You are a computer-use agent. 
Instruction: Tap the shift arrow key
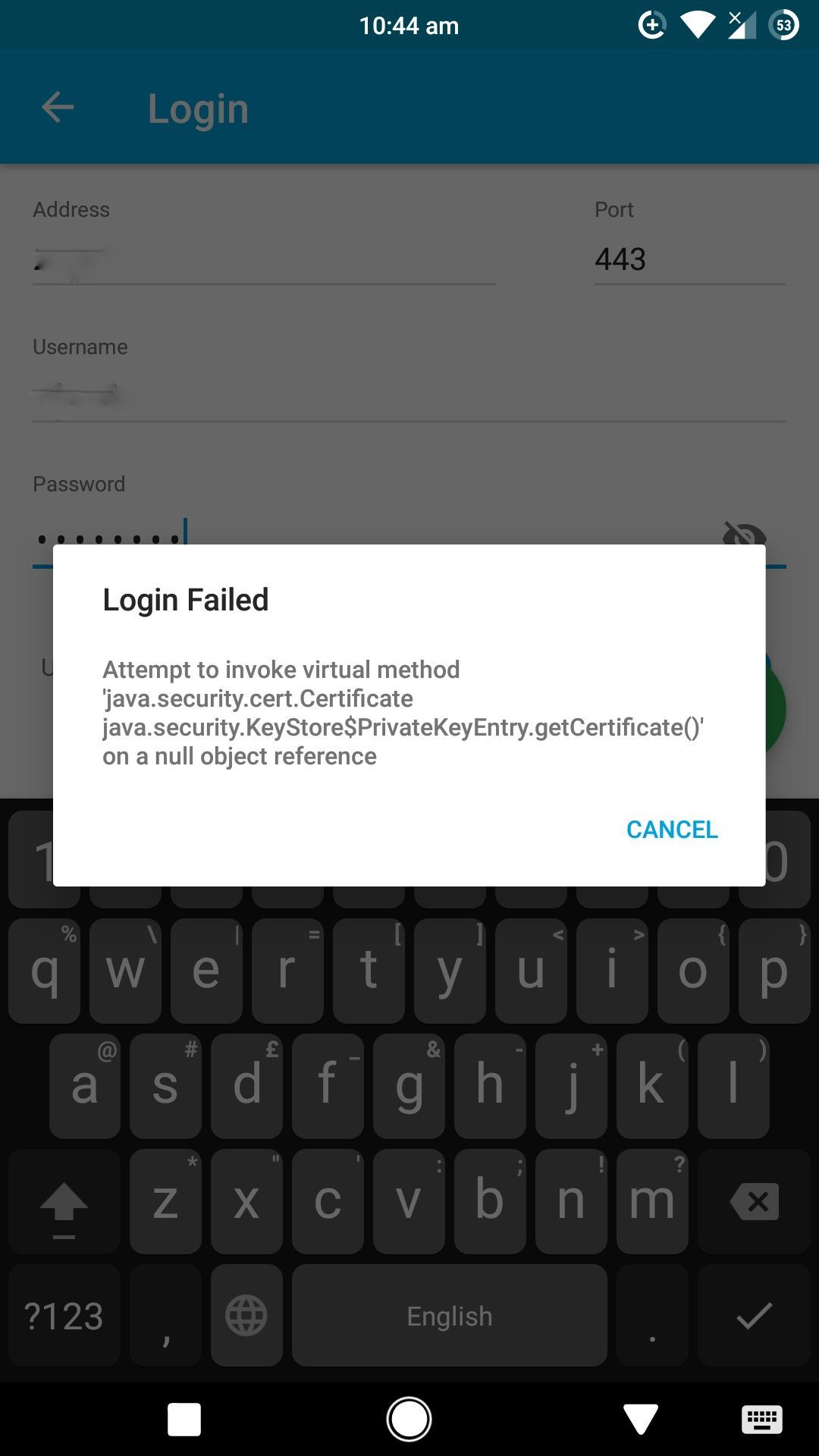coord(64,1201)
